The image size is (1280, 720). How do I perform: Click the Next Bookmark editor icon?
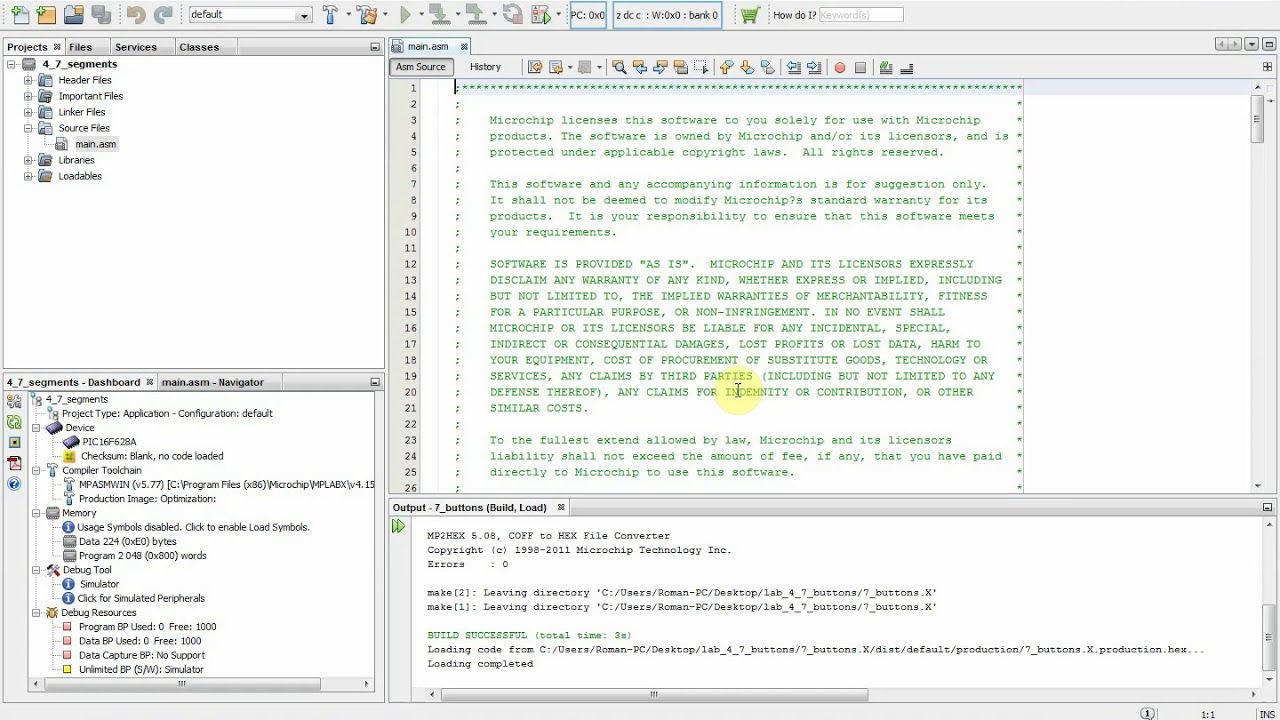pos(747,67)
